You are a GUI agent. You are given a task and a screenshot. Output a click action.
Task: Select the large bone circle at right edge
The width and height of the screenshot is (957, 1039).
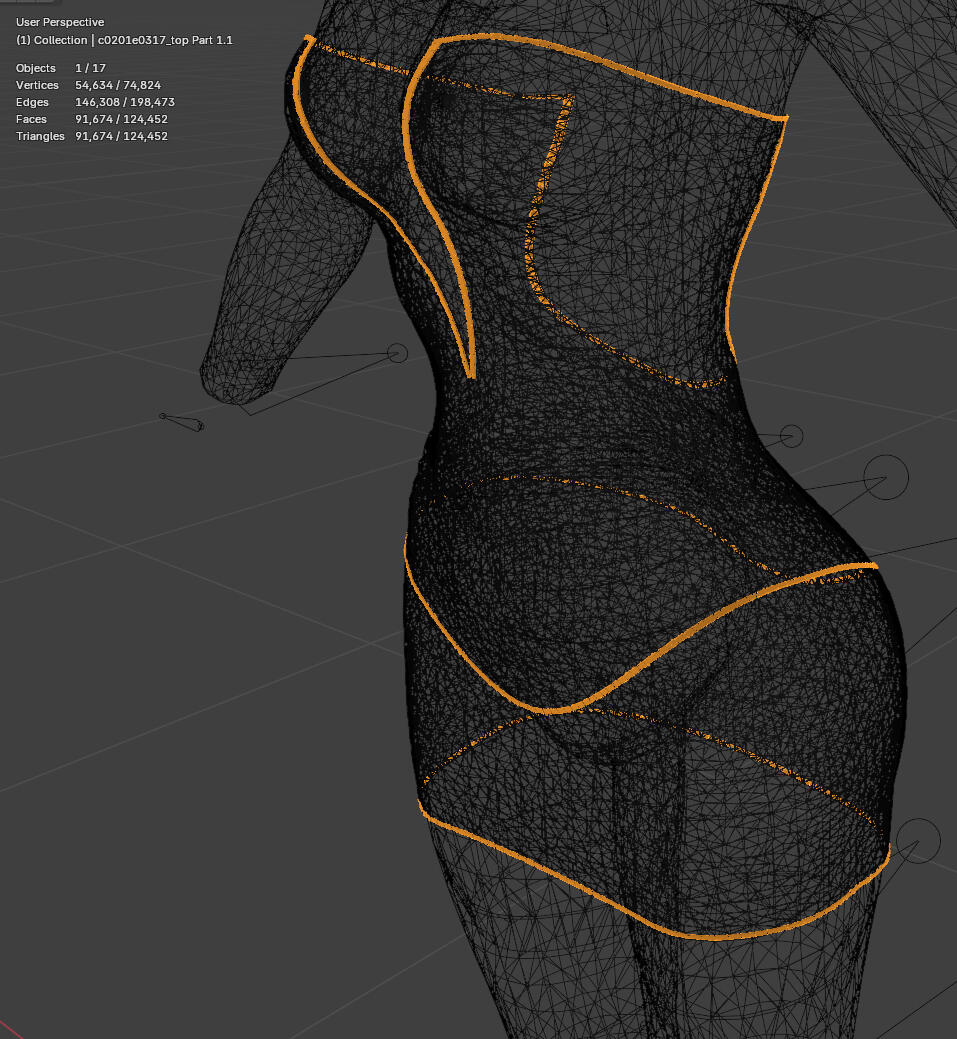pos(886,478)
